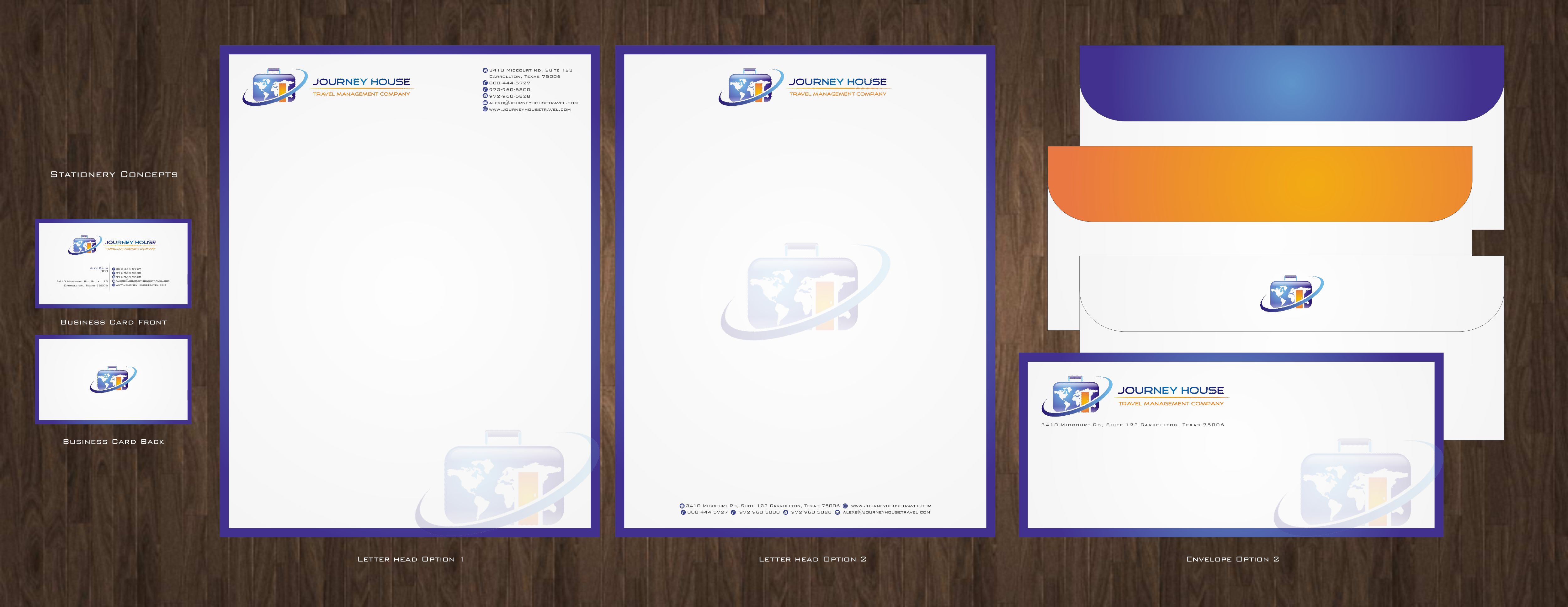Click the home icon in Letterhead Option 2 footer
This screenshot has width=1568, height=607.
(x=682, y=506)
